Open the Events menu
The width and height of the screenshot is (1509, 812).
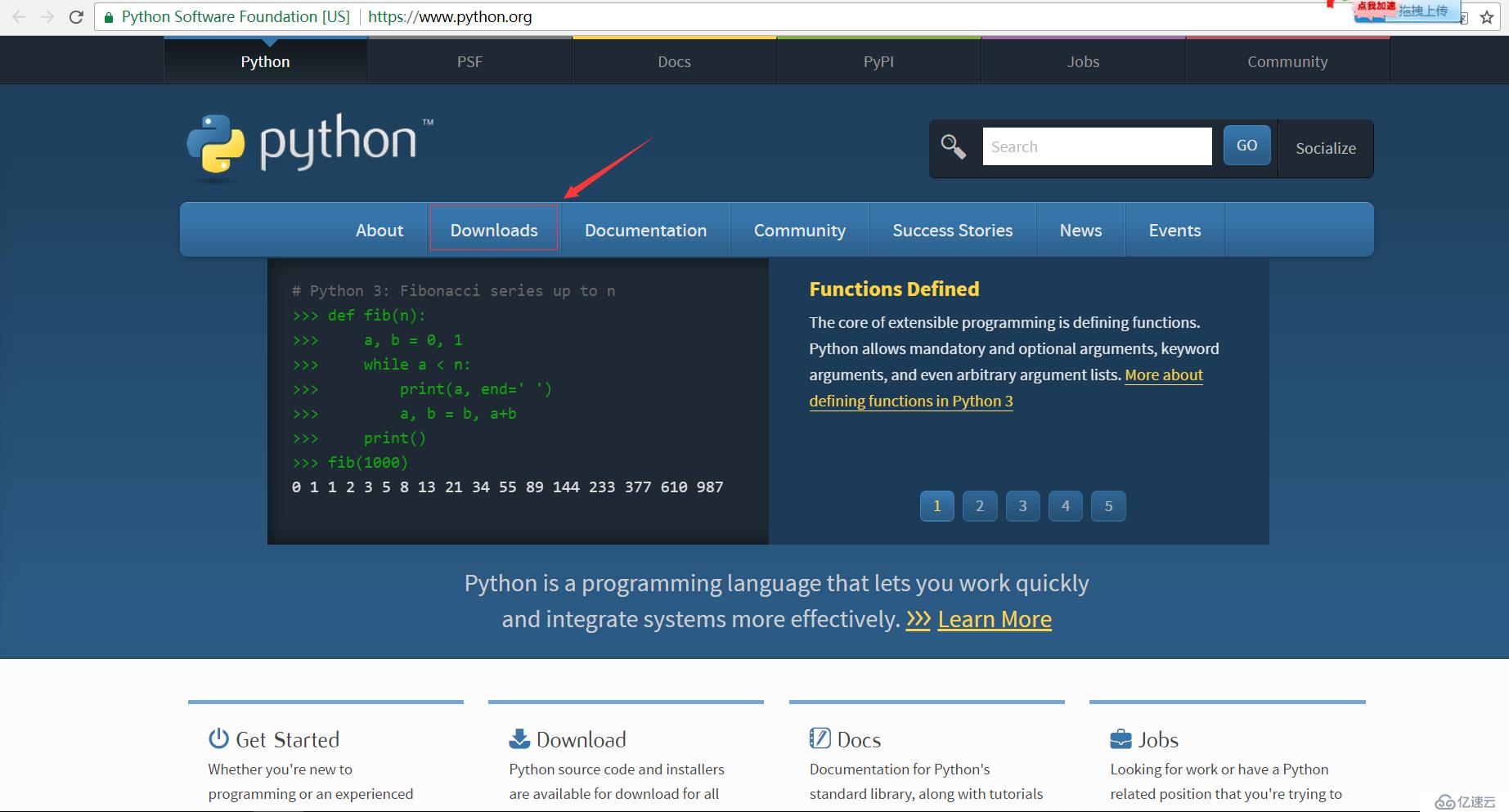coord(1174,230)
